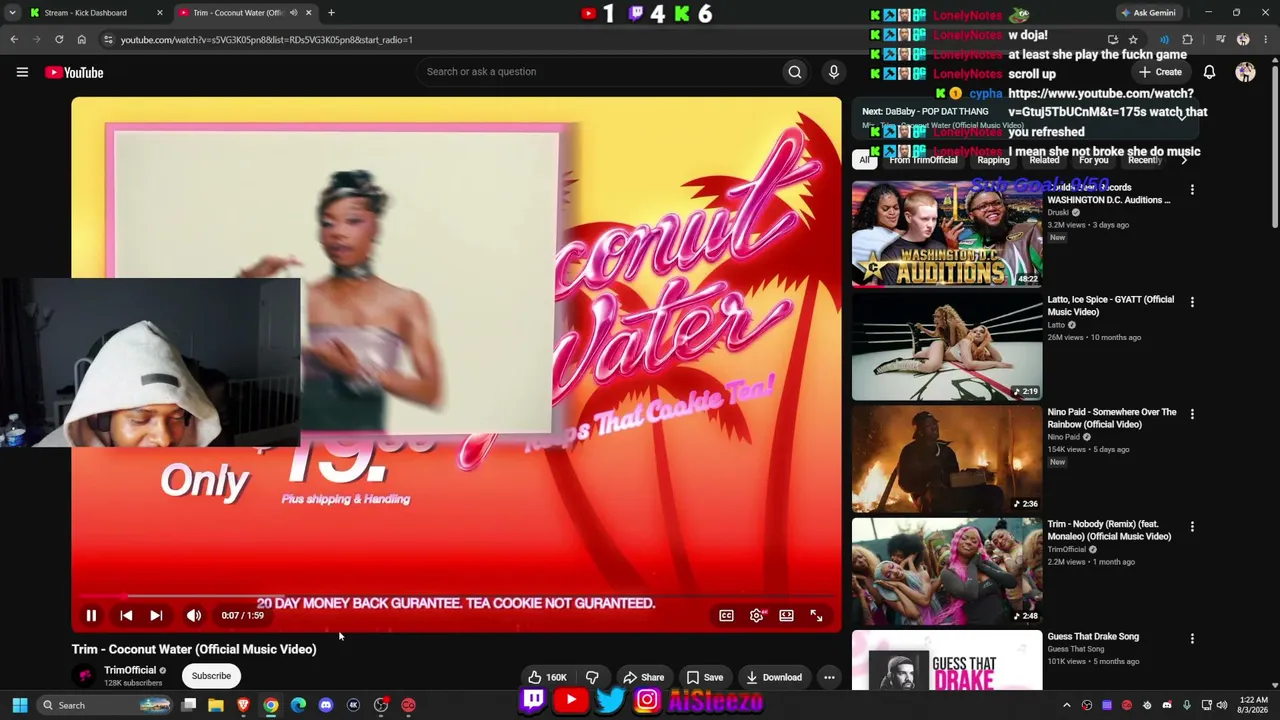Image resolution: width=1280 pixels, height=720 pixels.
Task: Select the From TrimOfficial filter chip
Action: pos(923,160)
